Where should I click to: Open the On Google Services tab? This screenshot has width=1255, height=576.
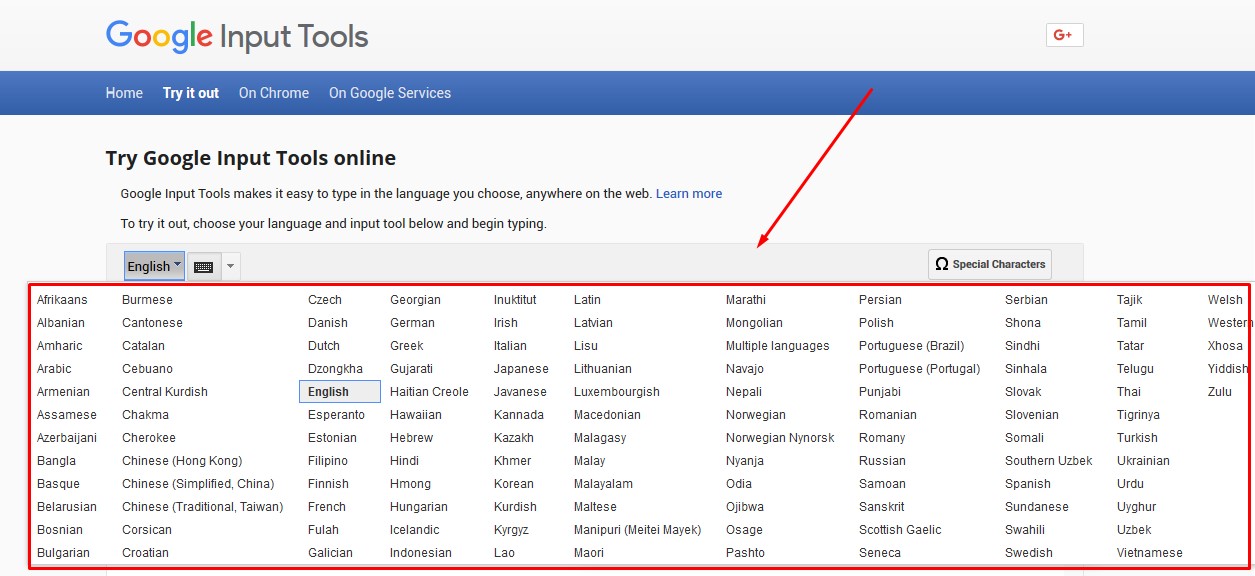390,93
